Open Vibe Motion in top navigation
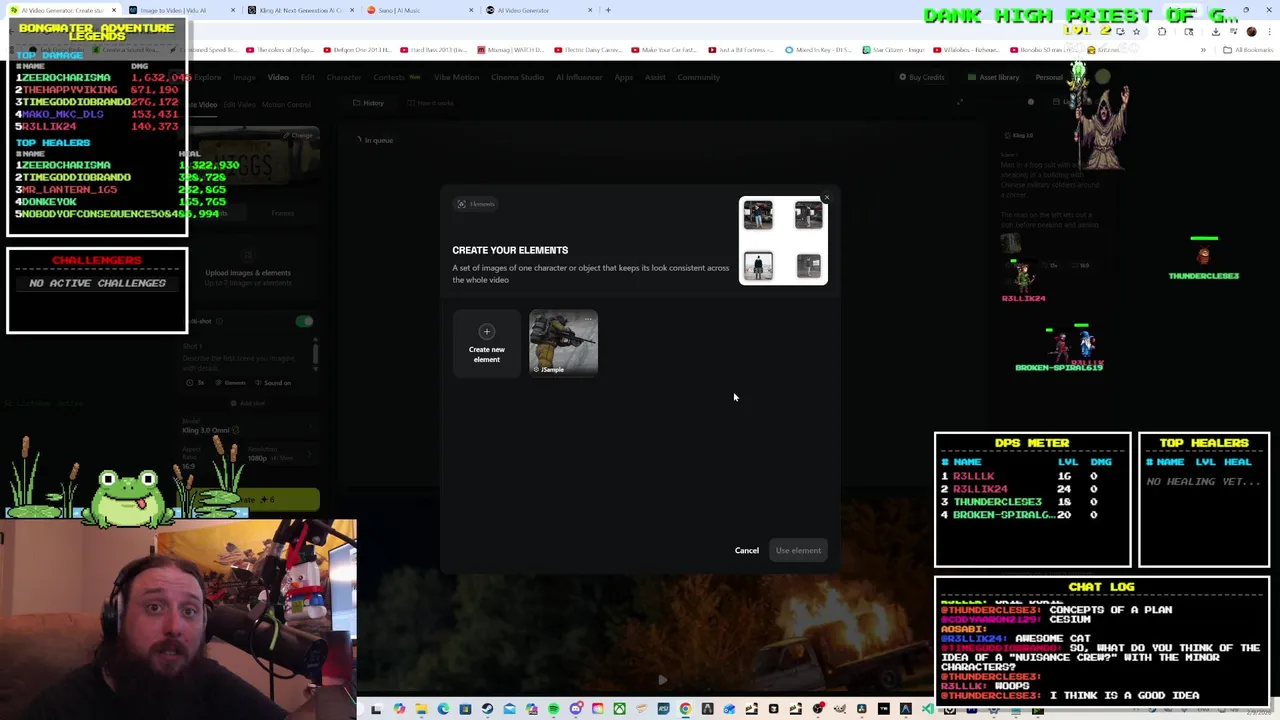1280x720 pixels. point(457,77)
